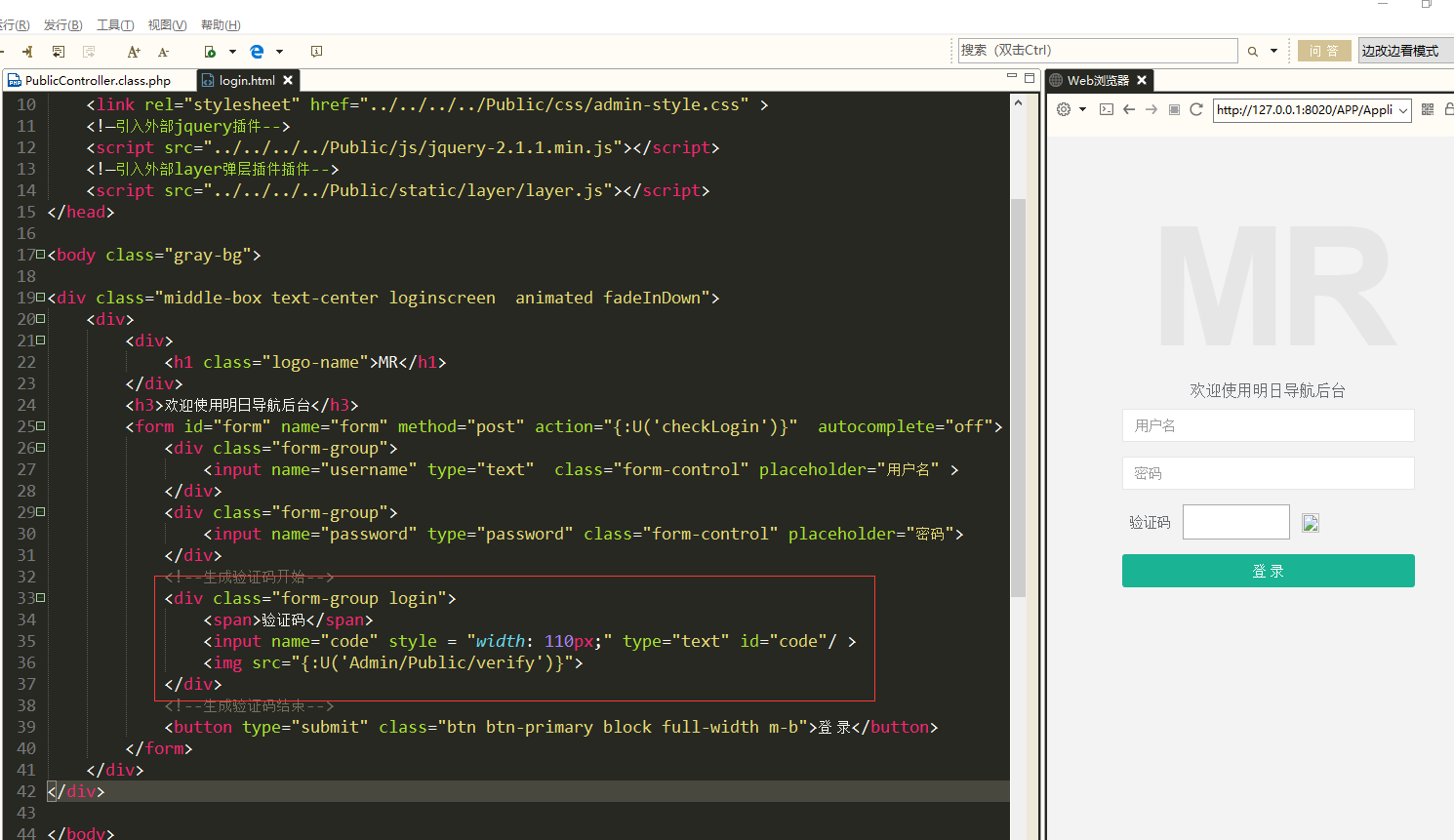This screenshot has height=840, width=1454.
Task: Select 边改边看模式 view mode button
Action: coord(1405,51)
